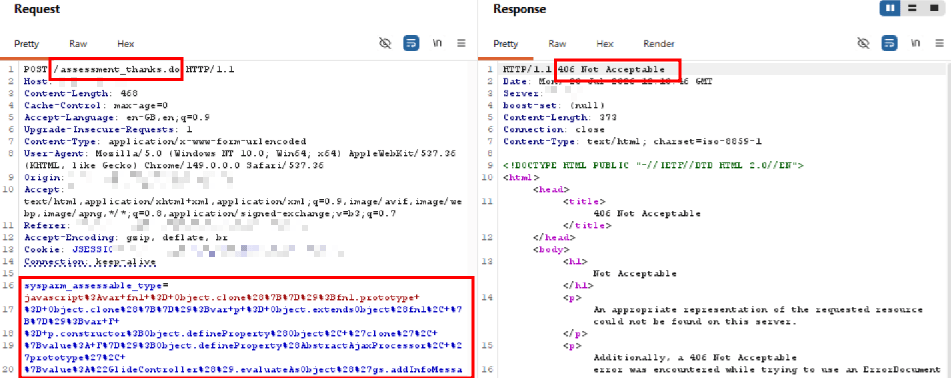Select the side-by-side layout icon
951x378 pixels.
890,8
